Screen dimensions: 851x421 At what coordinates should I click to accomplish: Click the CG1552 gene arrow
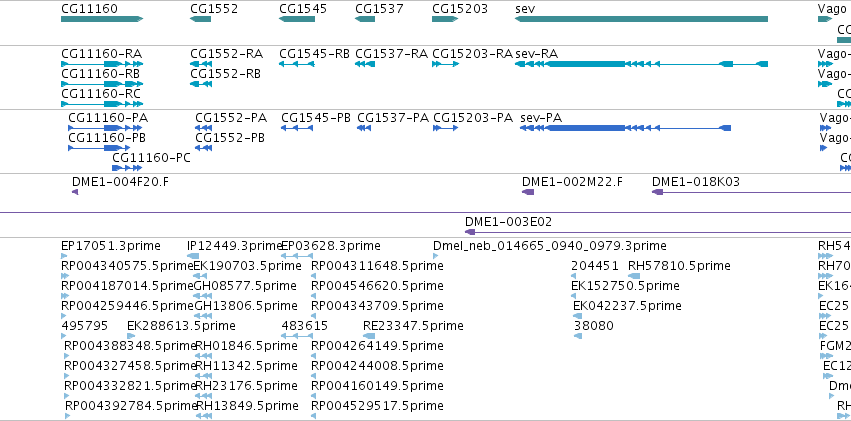[x=200, y=19]
